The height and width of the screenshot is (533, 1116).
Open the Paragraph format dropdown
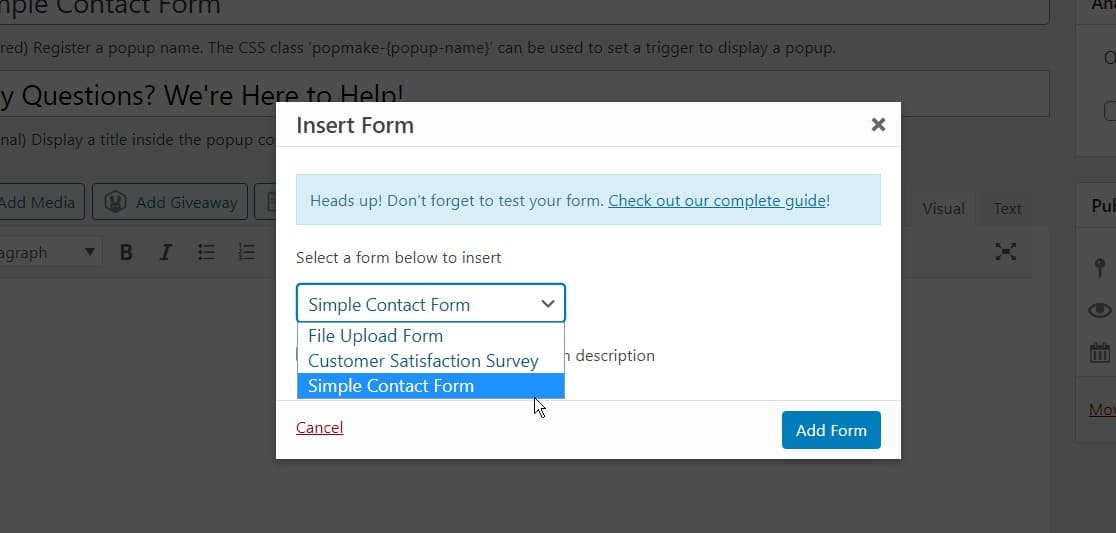click(48, 252)
